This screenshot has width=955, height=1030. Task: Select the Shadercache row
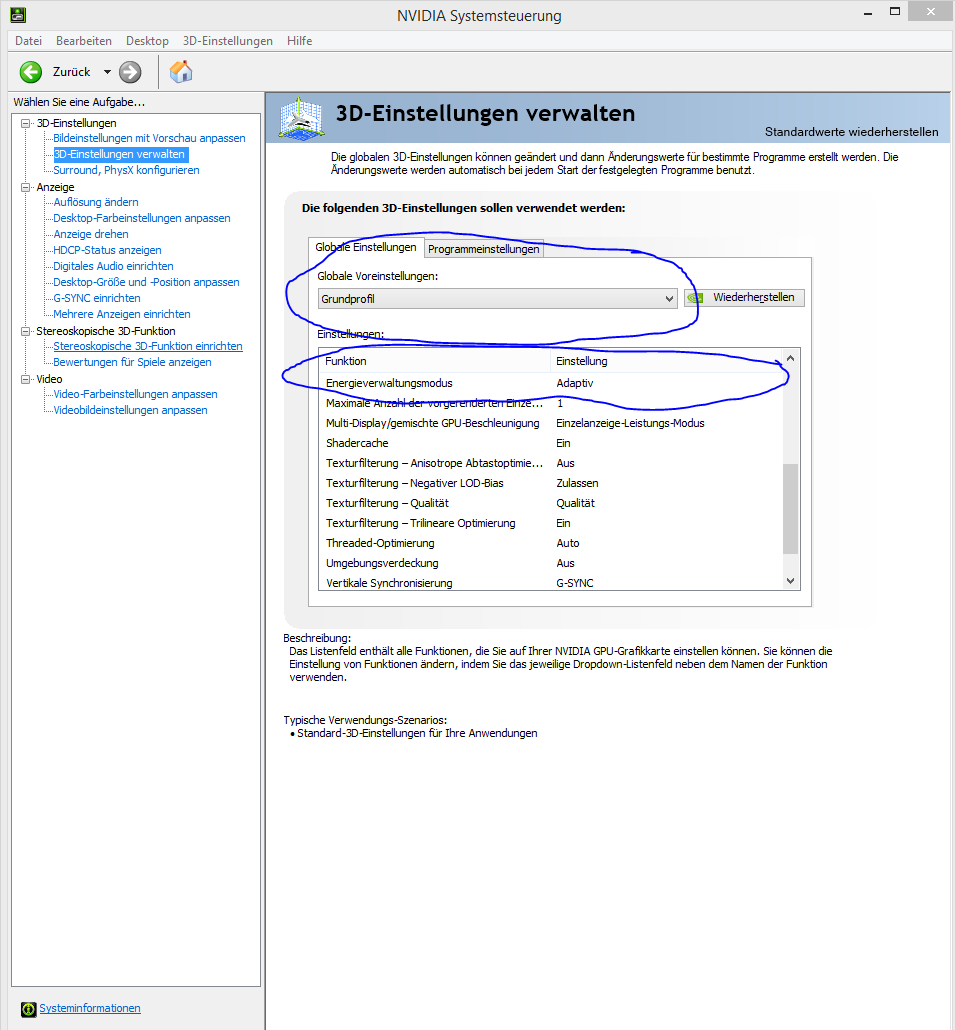click(x=550, y=443)
